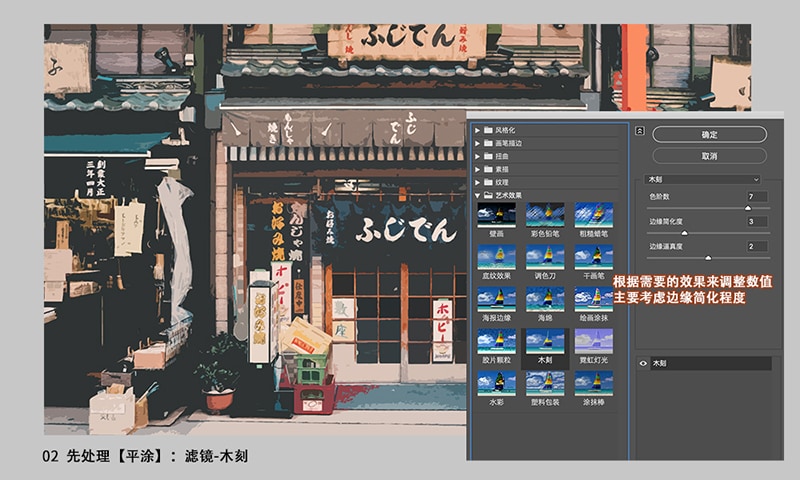Select the 彩色铅笔 filter thumbnail
The width and height of the screenshot is (800, 480).
[545, 214]
